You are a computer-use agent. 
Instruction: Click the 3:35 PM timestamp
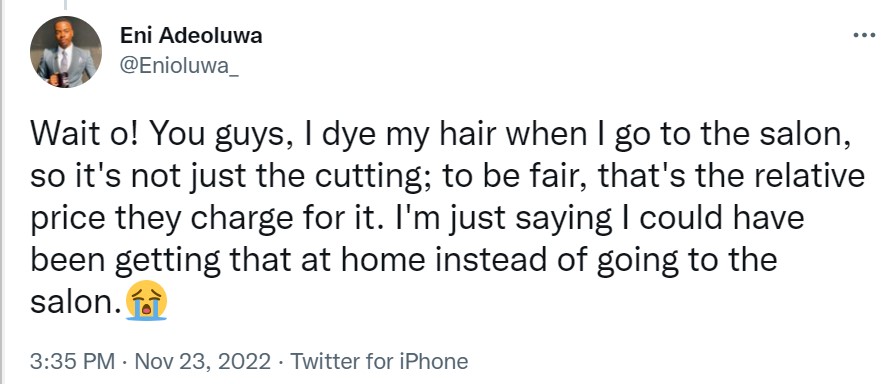[72, 361]
